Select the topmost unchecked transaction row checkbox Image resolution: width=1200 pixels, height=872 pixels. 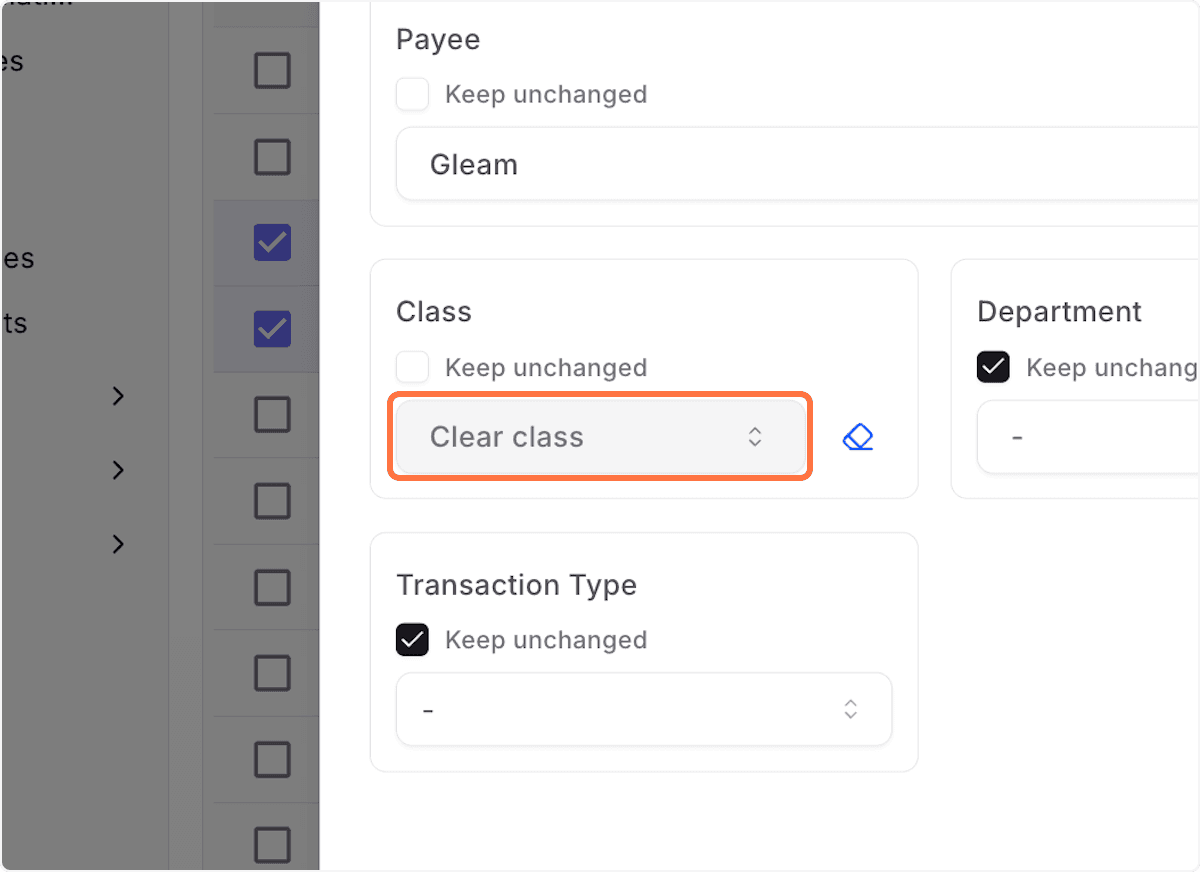click(x=272, y=70)
